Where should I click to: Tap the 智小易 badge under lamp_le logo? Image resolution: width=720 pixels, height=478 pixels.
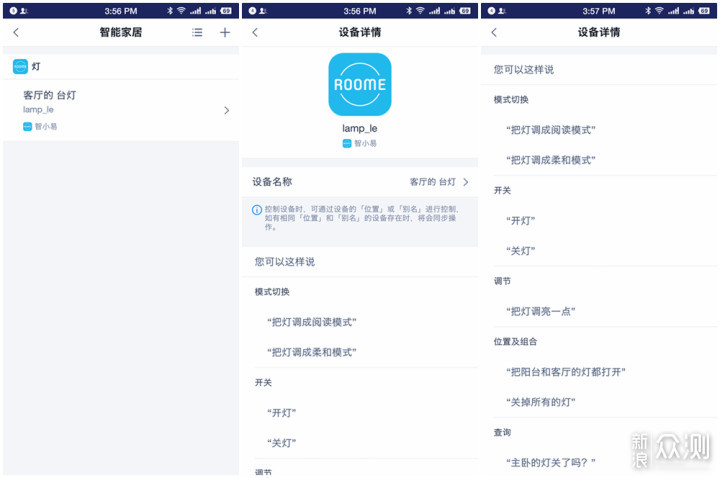click(359, 143)
